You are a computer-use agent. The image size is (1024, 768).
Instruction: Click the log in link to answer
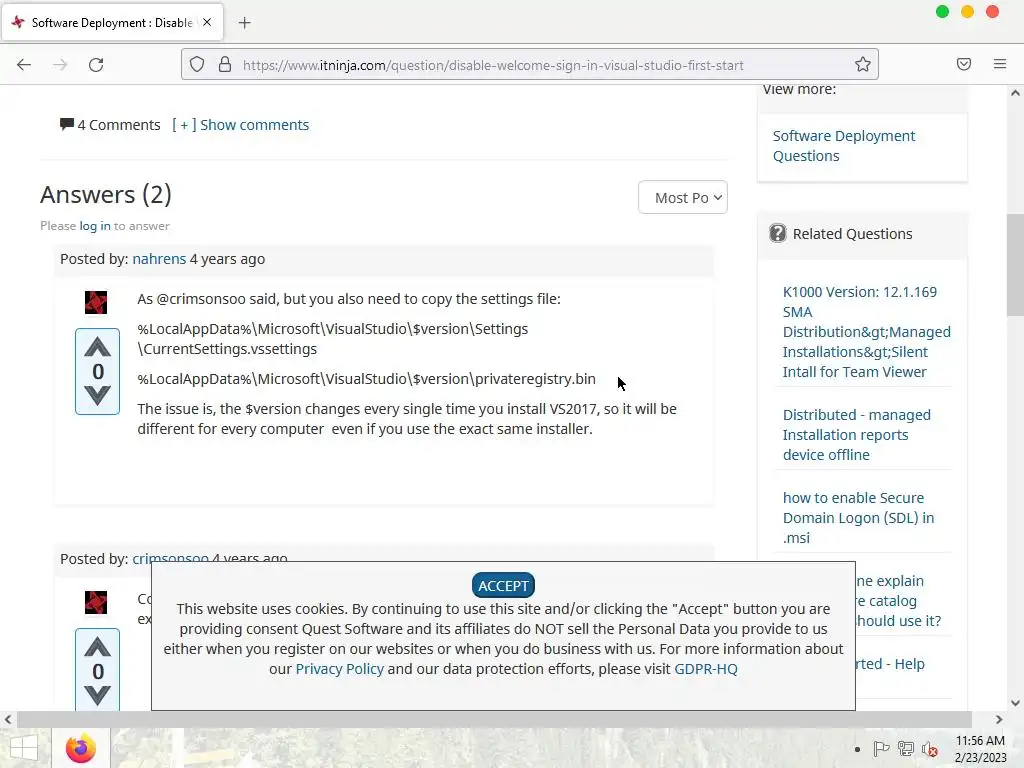95,226
